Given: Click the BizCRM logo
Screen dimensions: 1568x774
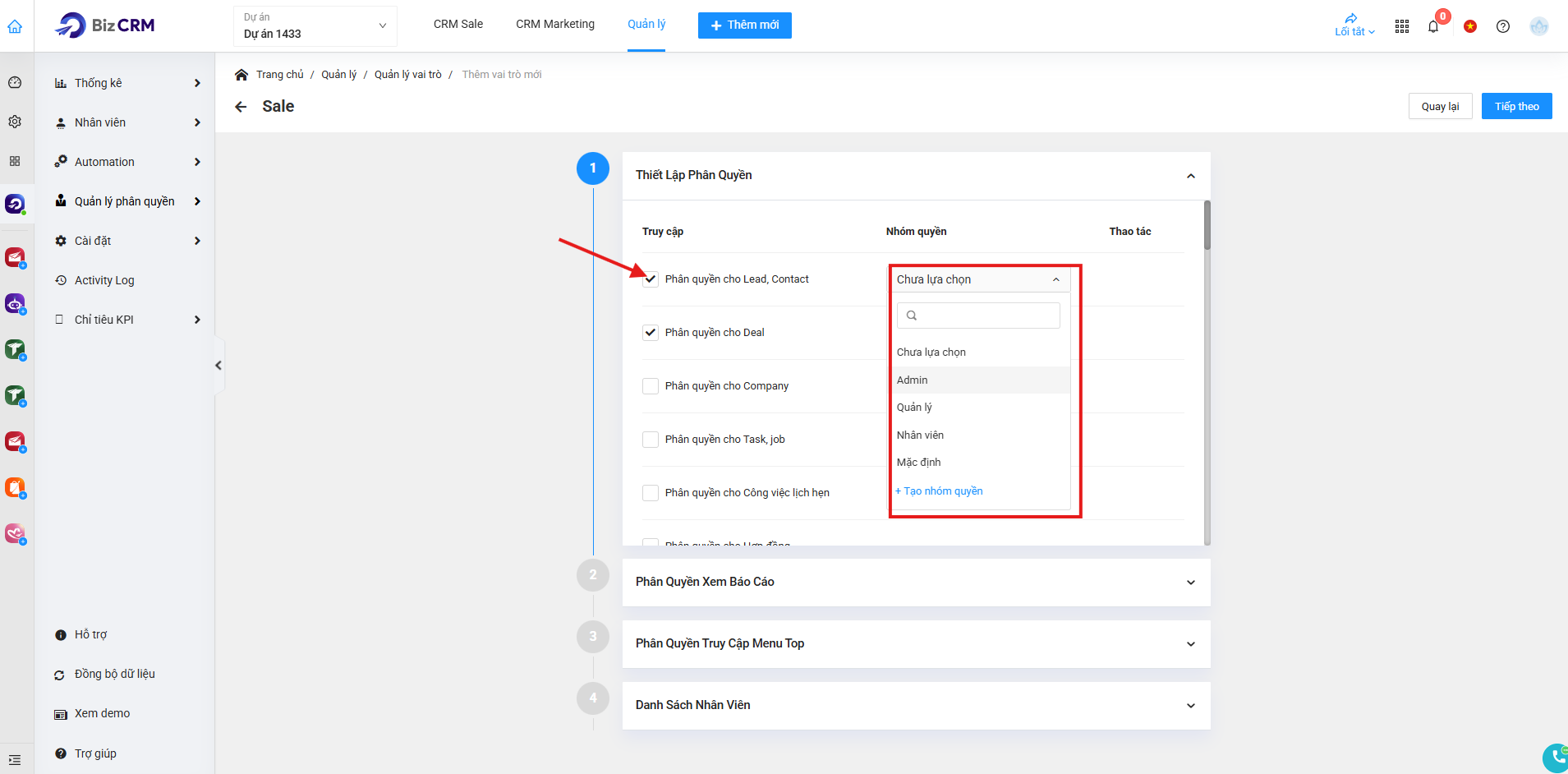Looking at the screenshot, I should [104, 25].
